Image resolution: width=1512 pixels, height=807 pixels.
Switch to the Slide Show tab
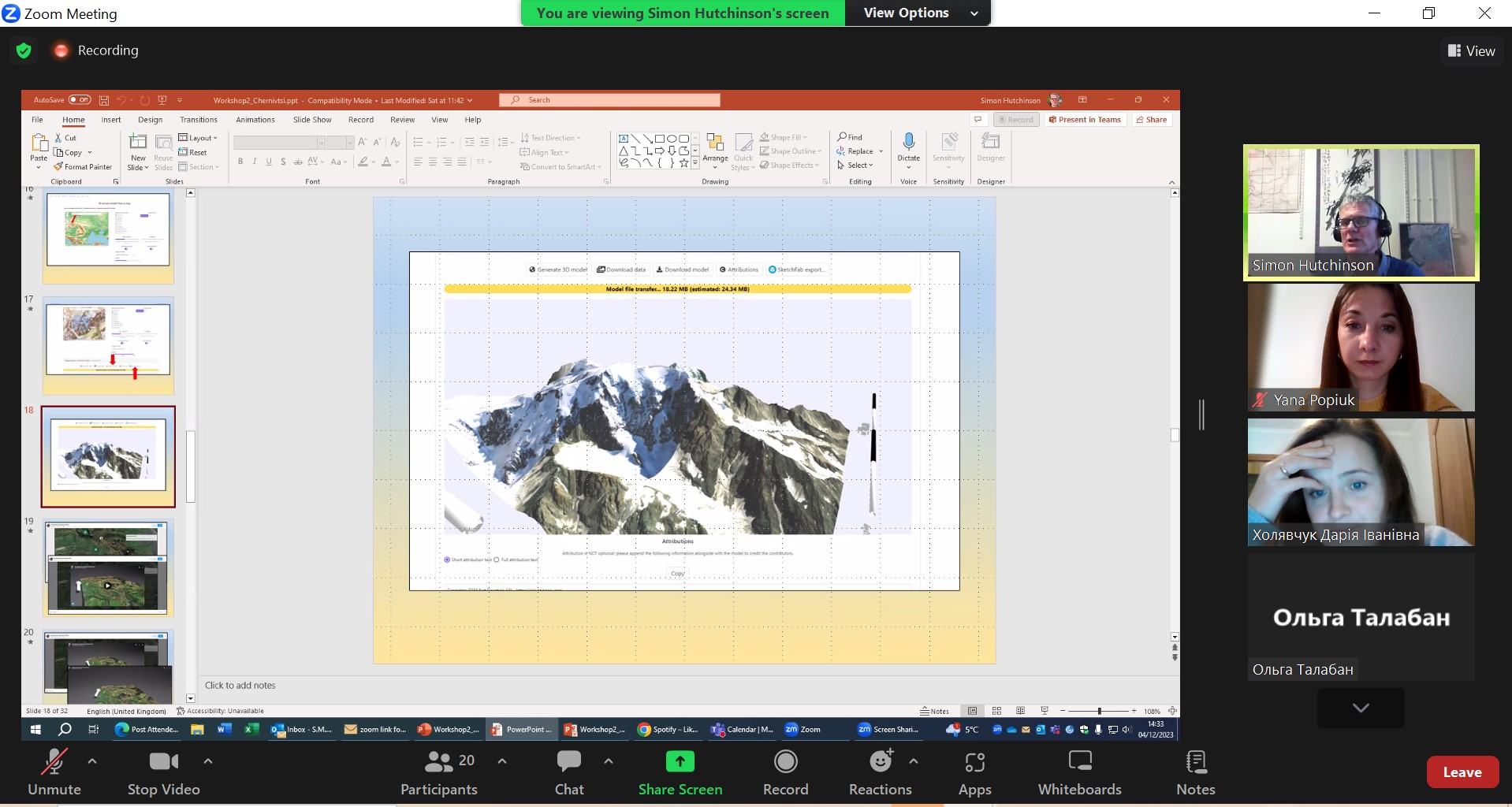pyautogui.click(x=312, y=120)
